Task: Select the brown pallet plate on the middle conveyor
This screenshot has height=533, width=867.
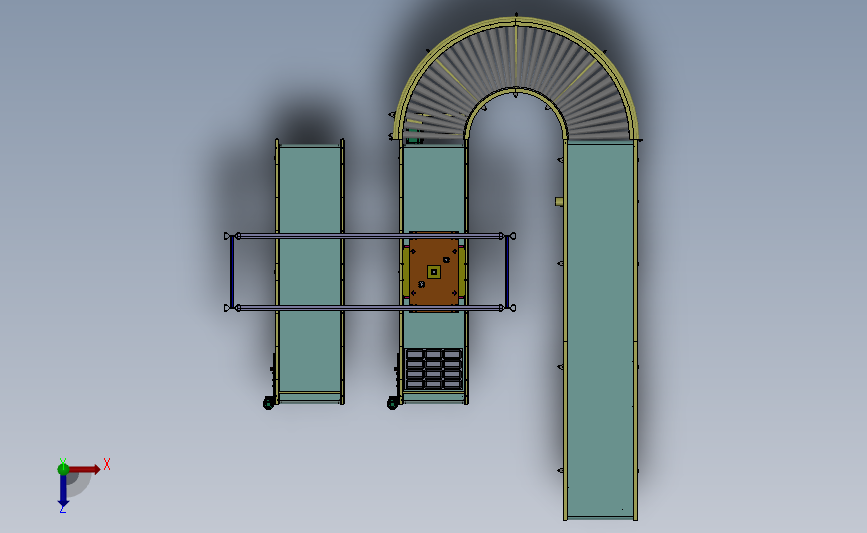Action: (x=434, y=271)
